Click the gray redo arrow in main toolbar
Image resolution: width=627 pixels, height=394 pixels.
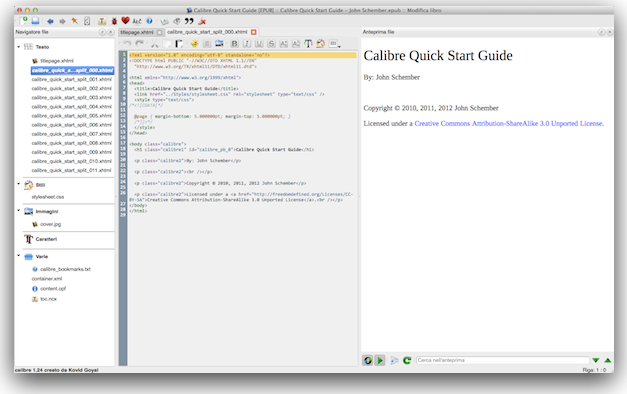(62, 21)
